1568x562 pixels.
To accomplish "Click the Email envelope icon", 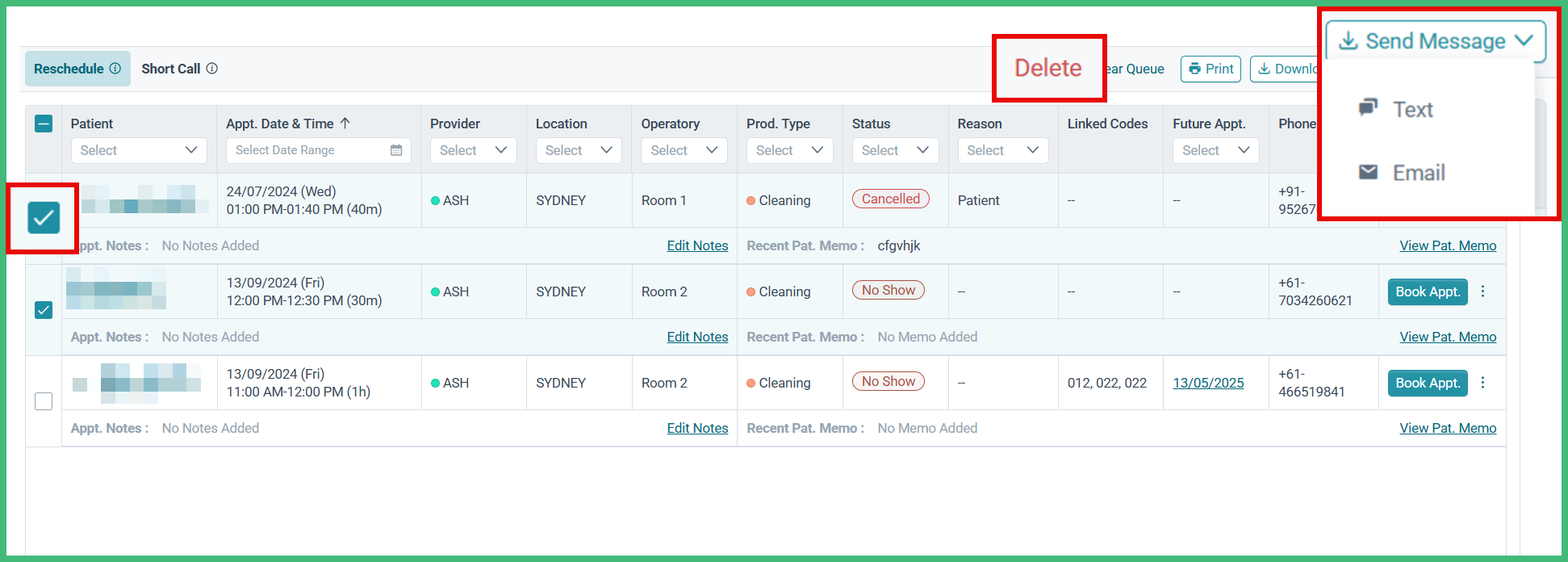I will 1368,172.
